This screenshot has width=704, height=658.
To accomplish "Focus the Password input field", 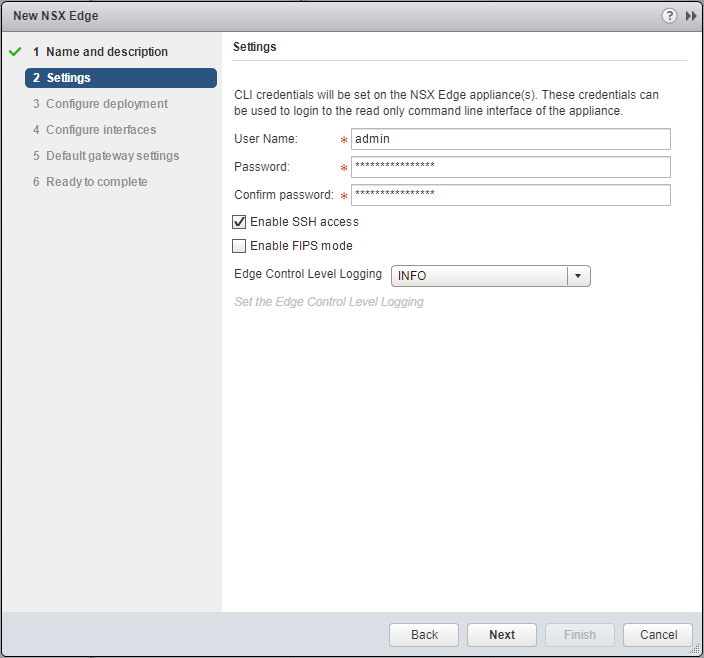I will pyautogui.click(x=510, y=167).
